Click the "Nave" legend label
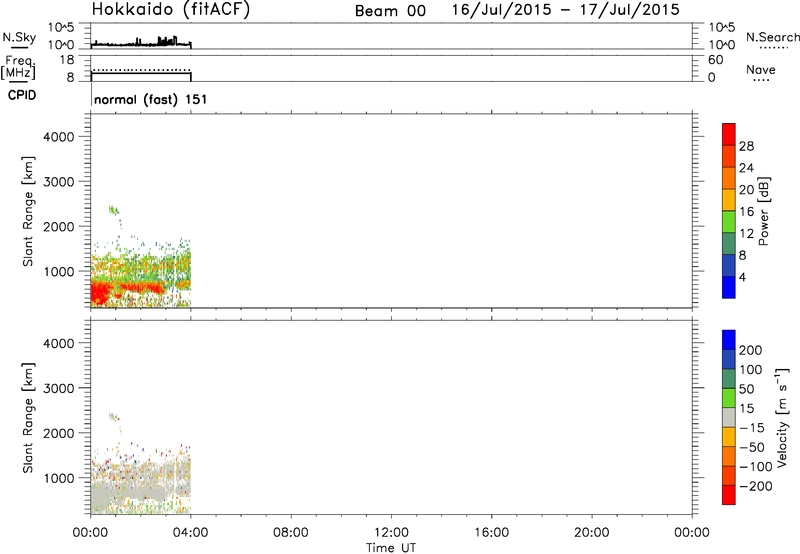Viewport: 800px width, 554px height. coord(761,70)
